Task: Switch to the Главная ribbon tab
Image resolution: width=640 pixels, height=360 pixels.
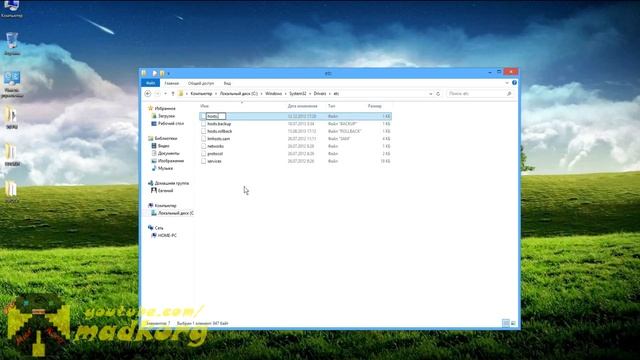Action: click(x=171, y=83)
